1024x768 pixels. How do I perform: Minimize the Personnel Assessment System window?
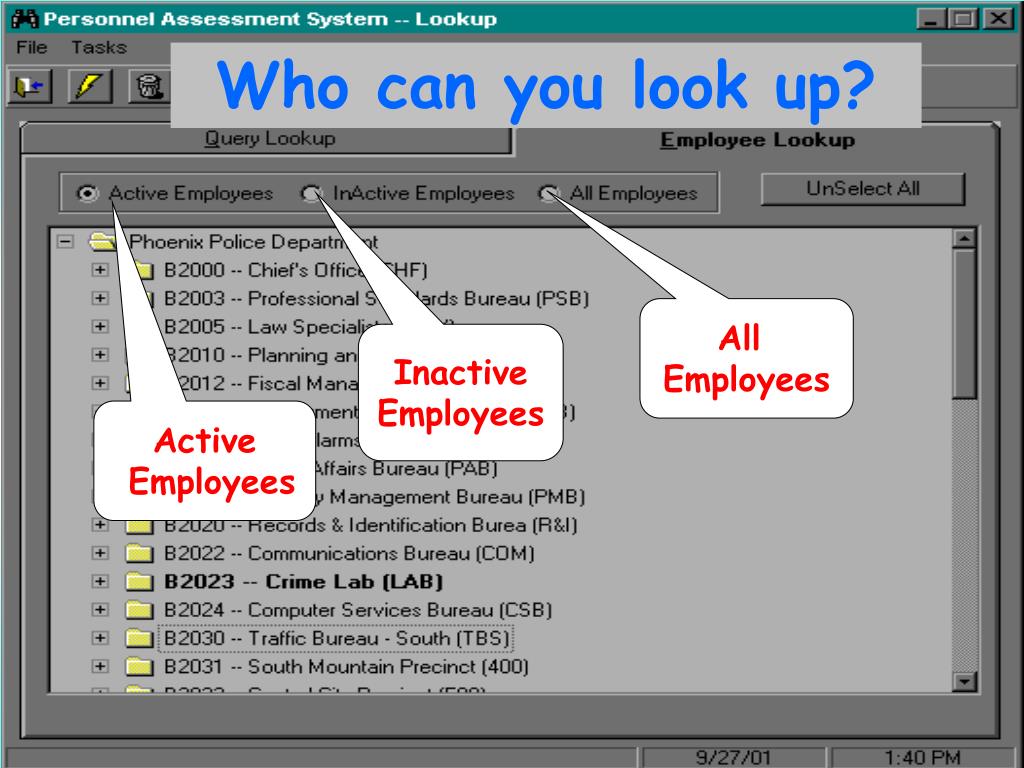click(931, 18)
